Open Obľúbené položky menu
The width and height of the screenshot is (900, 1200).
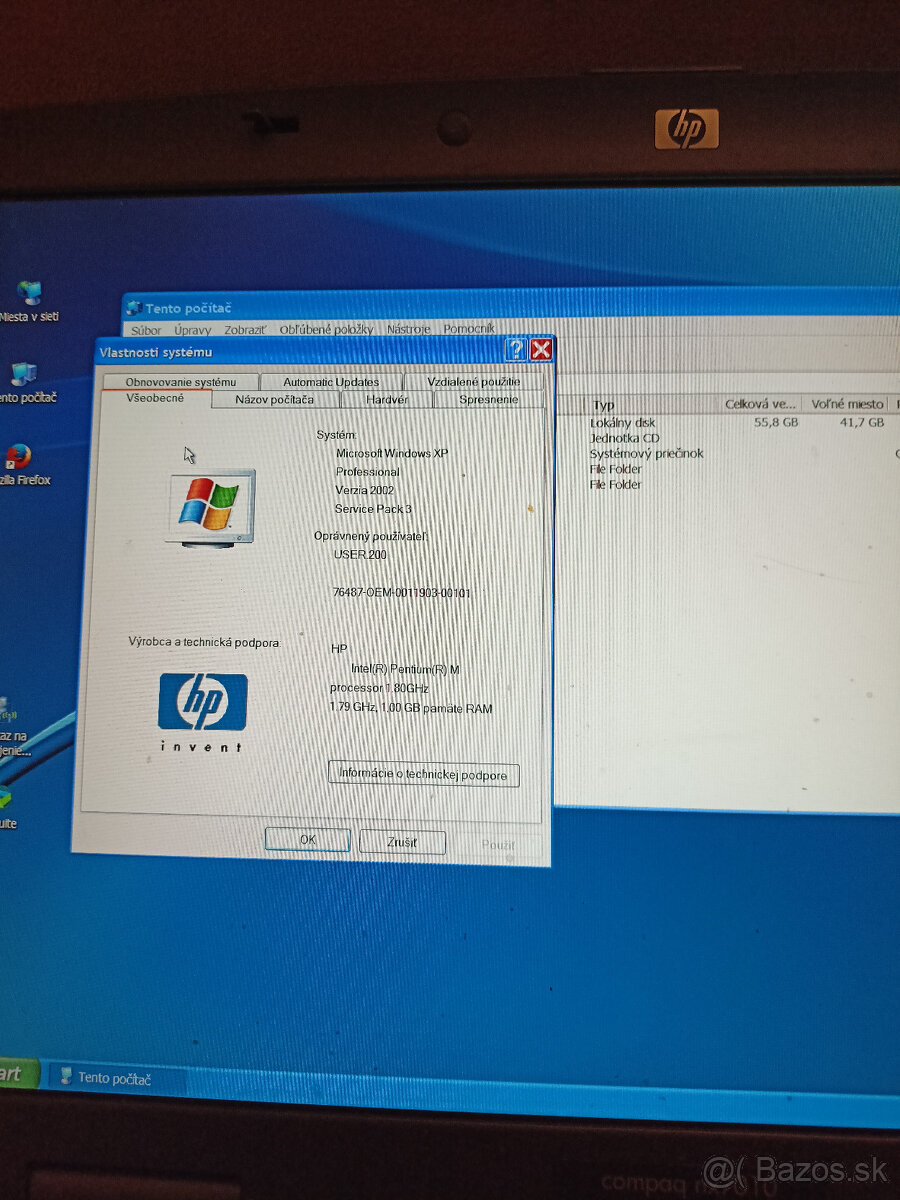(326, 329)
